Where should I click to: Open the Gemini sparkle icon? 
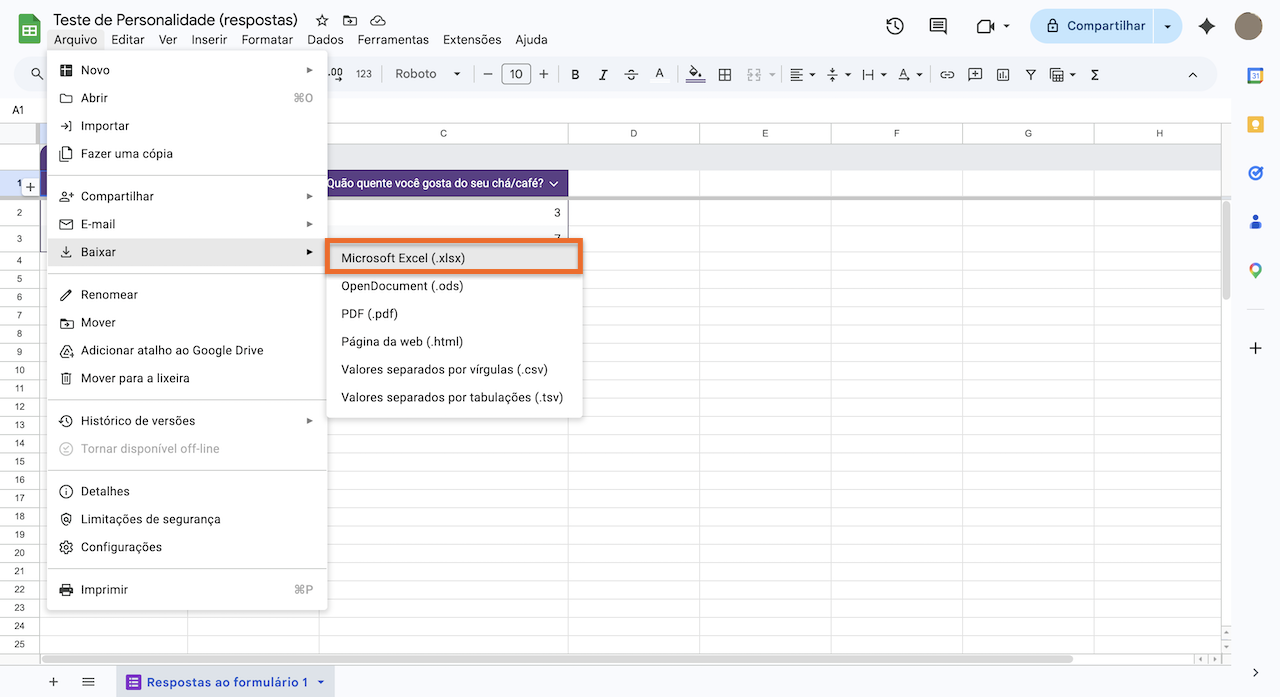(1207, 26)
